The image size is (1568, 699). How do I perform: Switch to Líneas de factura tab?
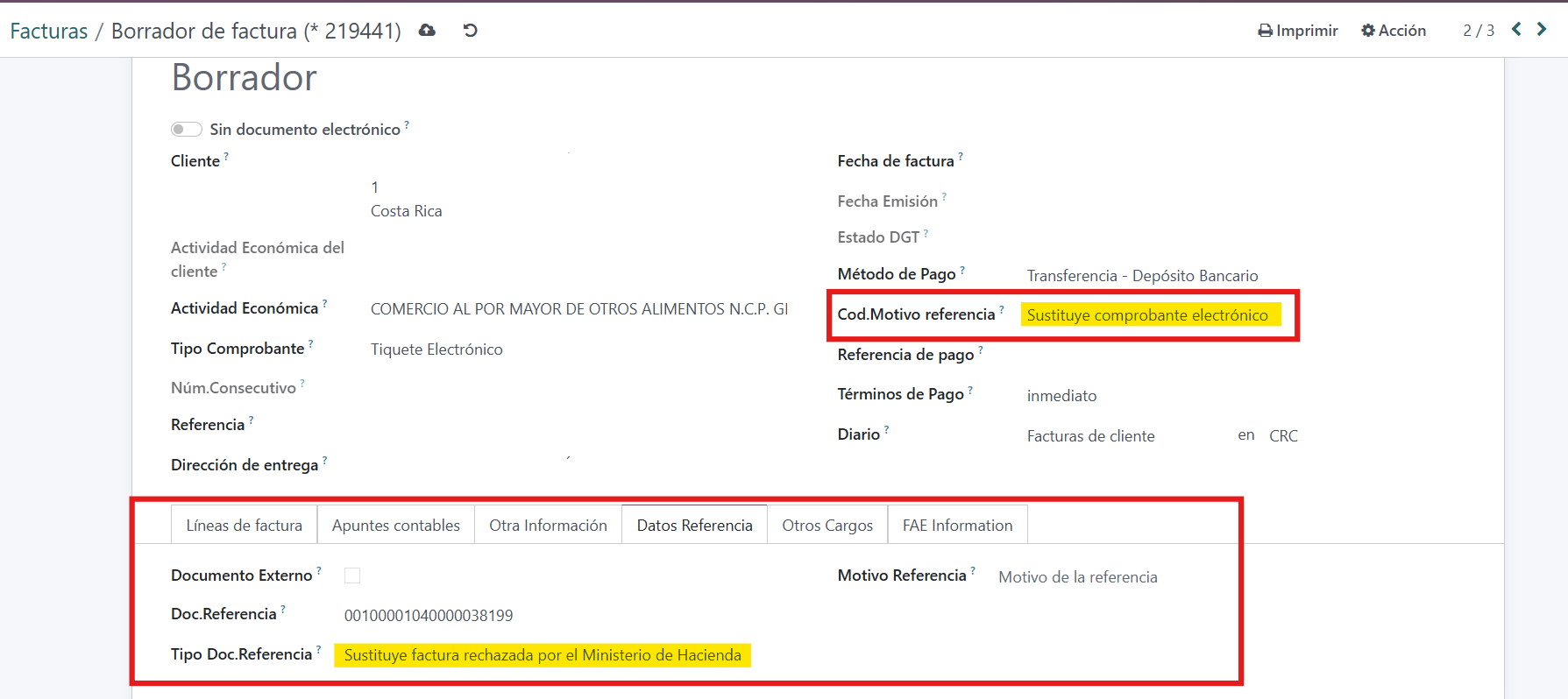[x=244, y=526]
